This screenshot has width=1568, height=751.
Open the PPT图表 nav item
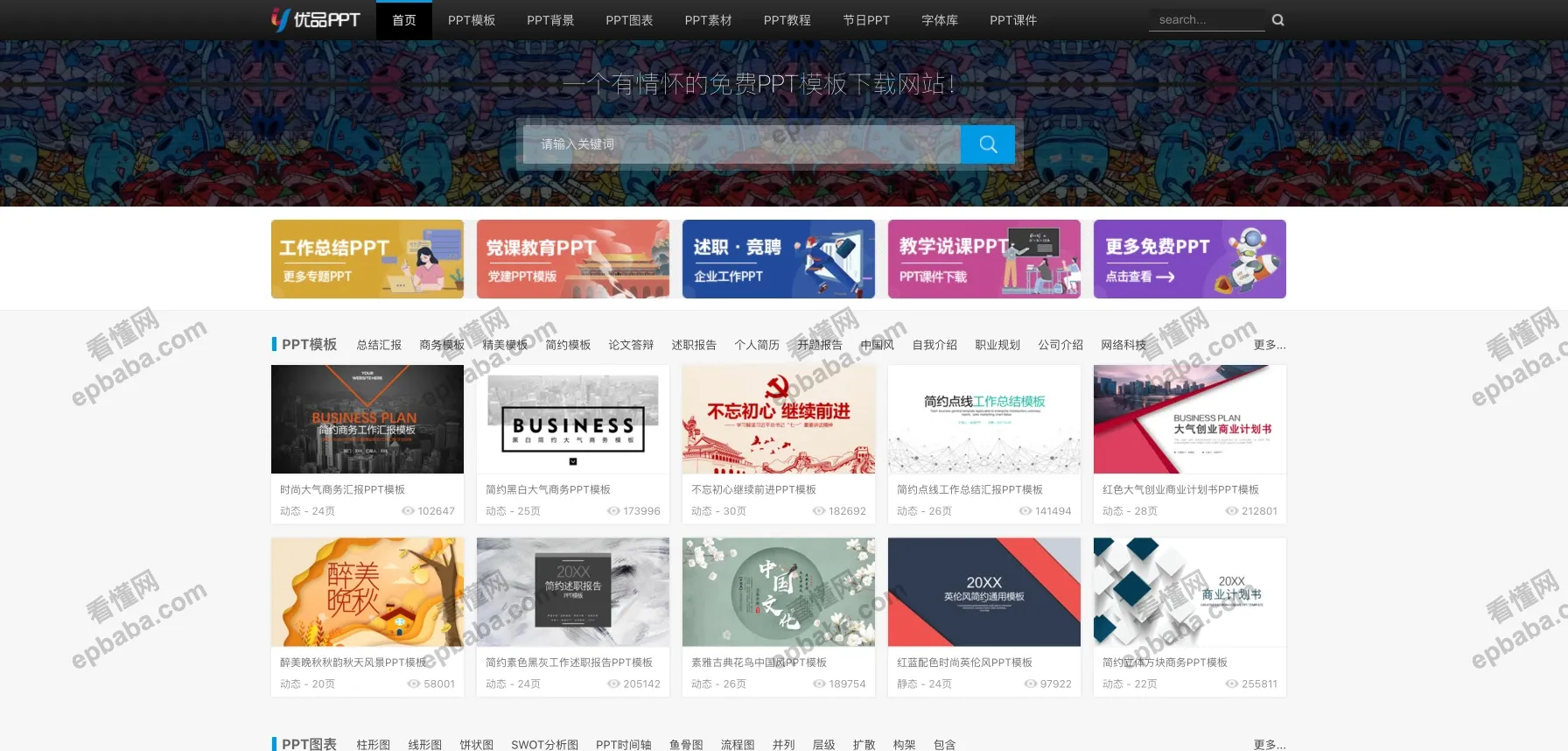pyautogui.click(x=629, y=20)
